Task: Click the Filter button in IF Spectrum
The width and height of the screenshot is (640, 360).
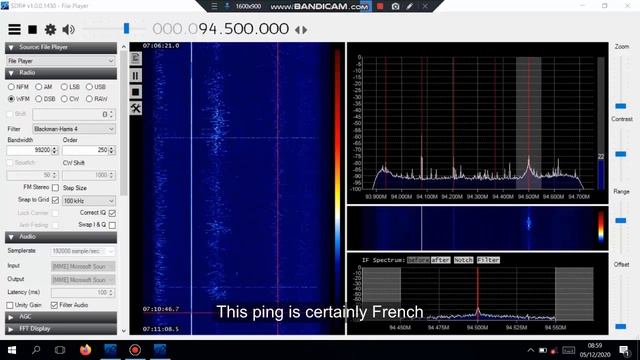Action: [488, 260]
